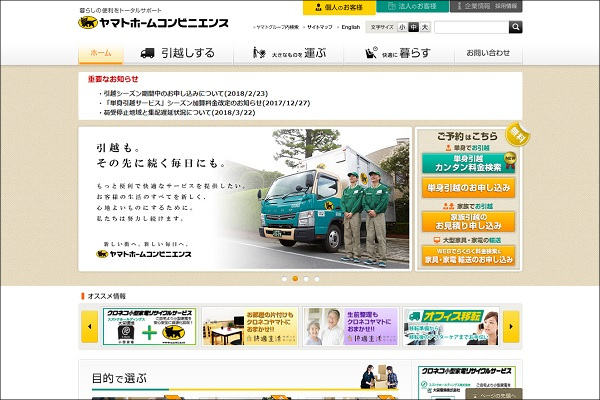Open the 個人のお客様 tab
The image size is (600, 400).
(339, 7)
